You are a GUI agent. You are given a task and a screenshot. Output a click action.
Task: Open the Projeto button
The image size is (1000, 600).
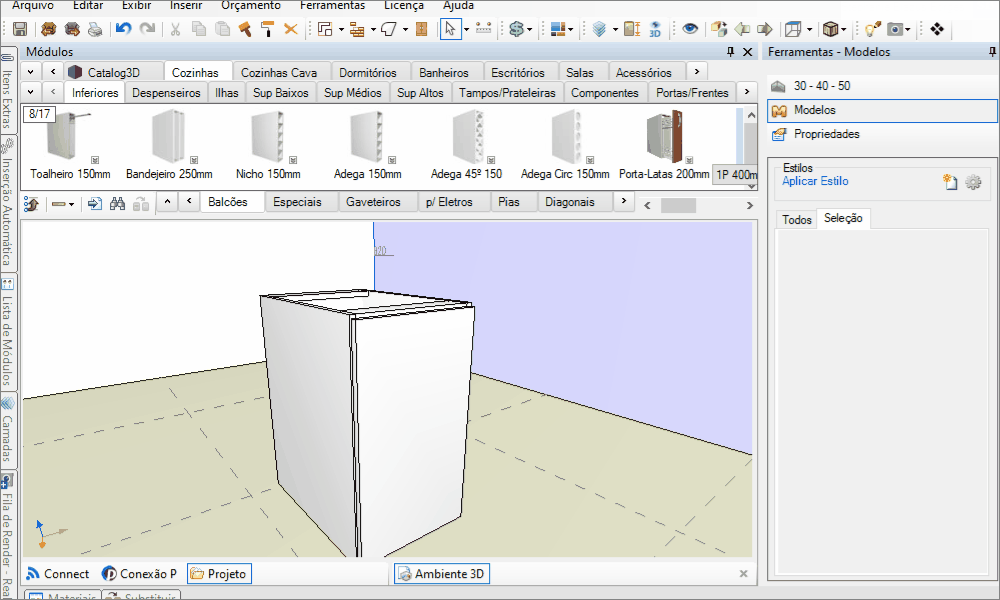click(x=219, y=574)
